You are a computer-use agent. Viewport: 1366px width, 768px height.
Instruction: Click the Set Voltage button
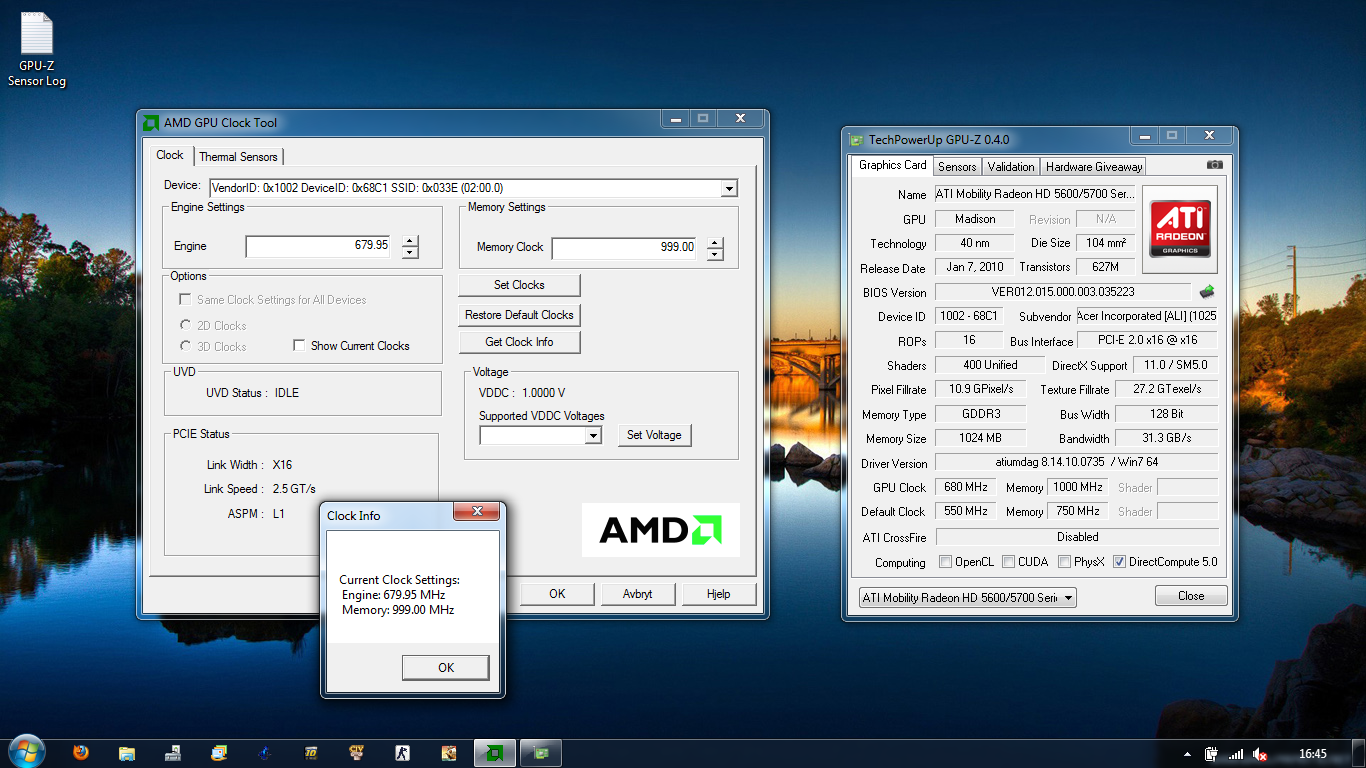pos(654,435)
